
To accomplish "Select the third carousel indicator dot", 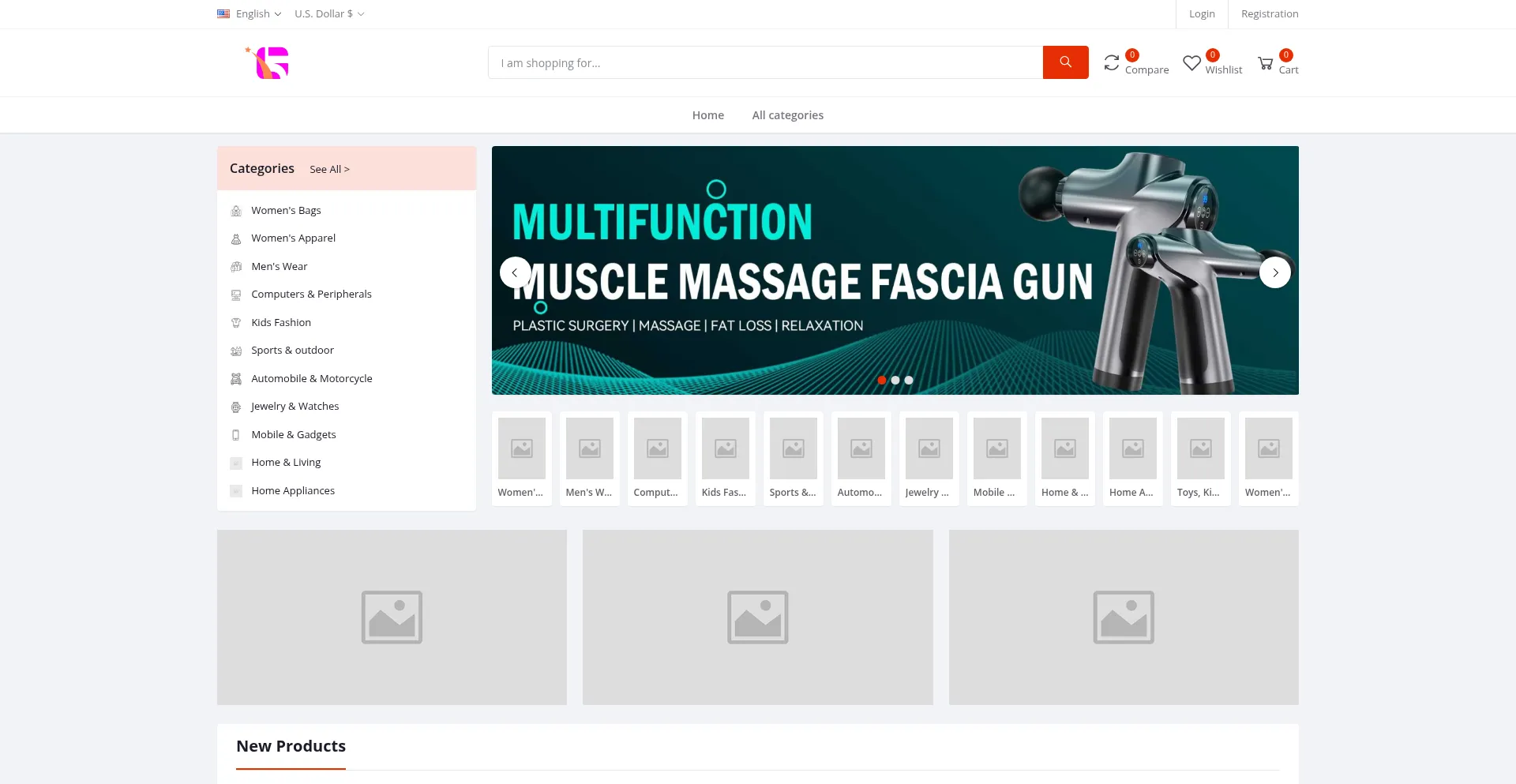I will point(909,381).
